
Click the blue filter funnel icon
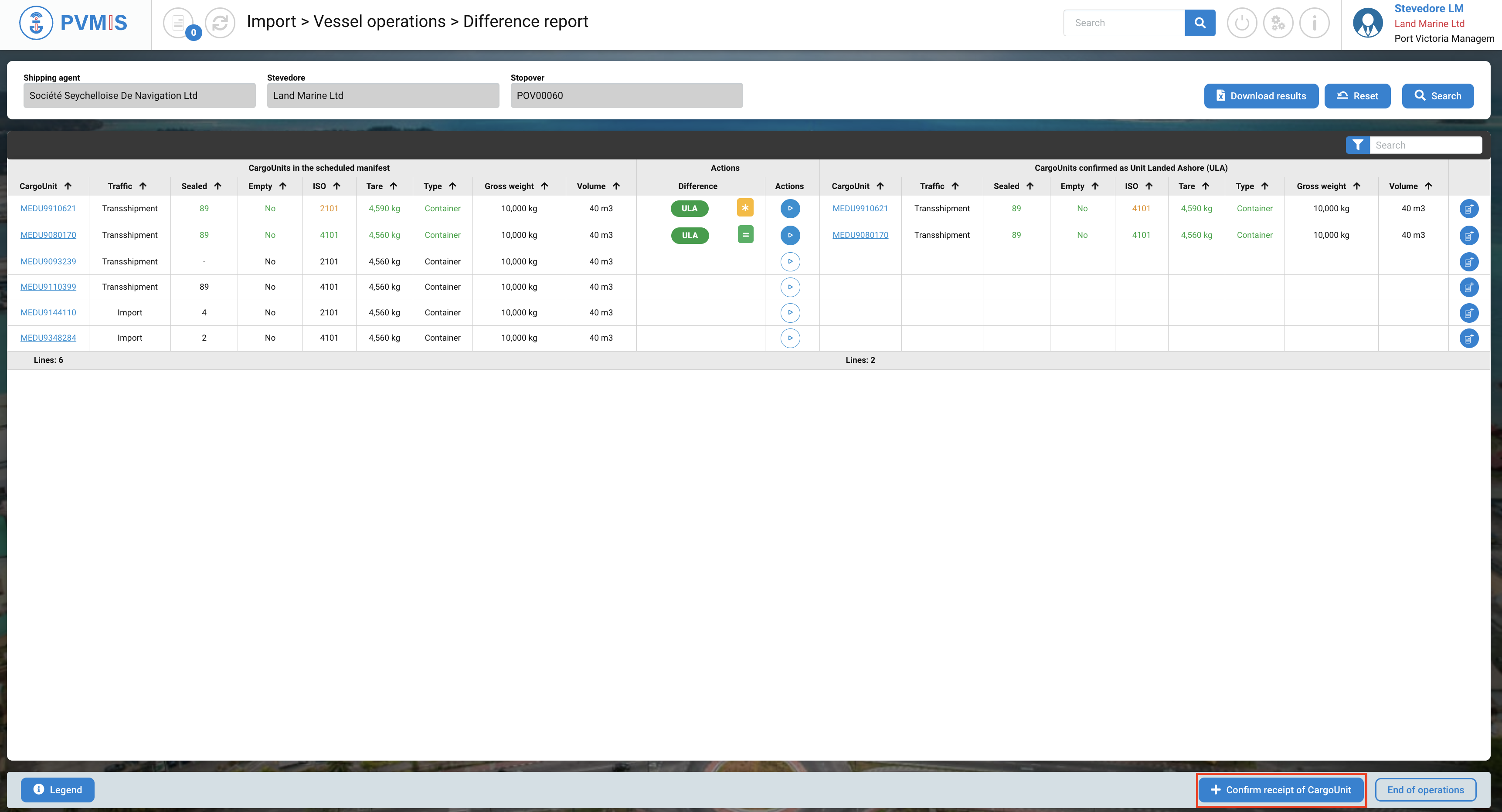click(x=1357, y=145)
